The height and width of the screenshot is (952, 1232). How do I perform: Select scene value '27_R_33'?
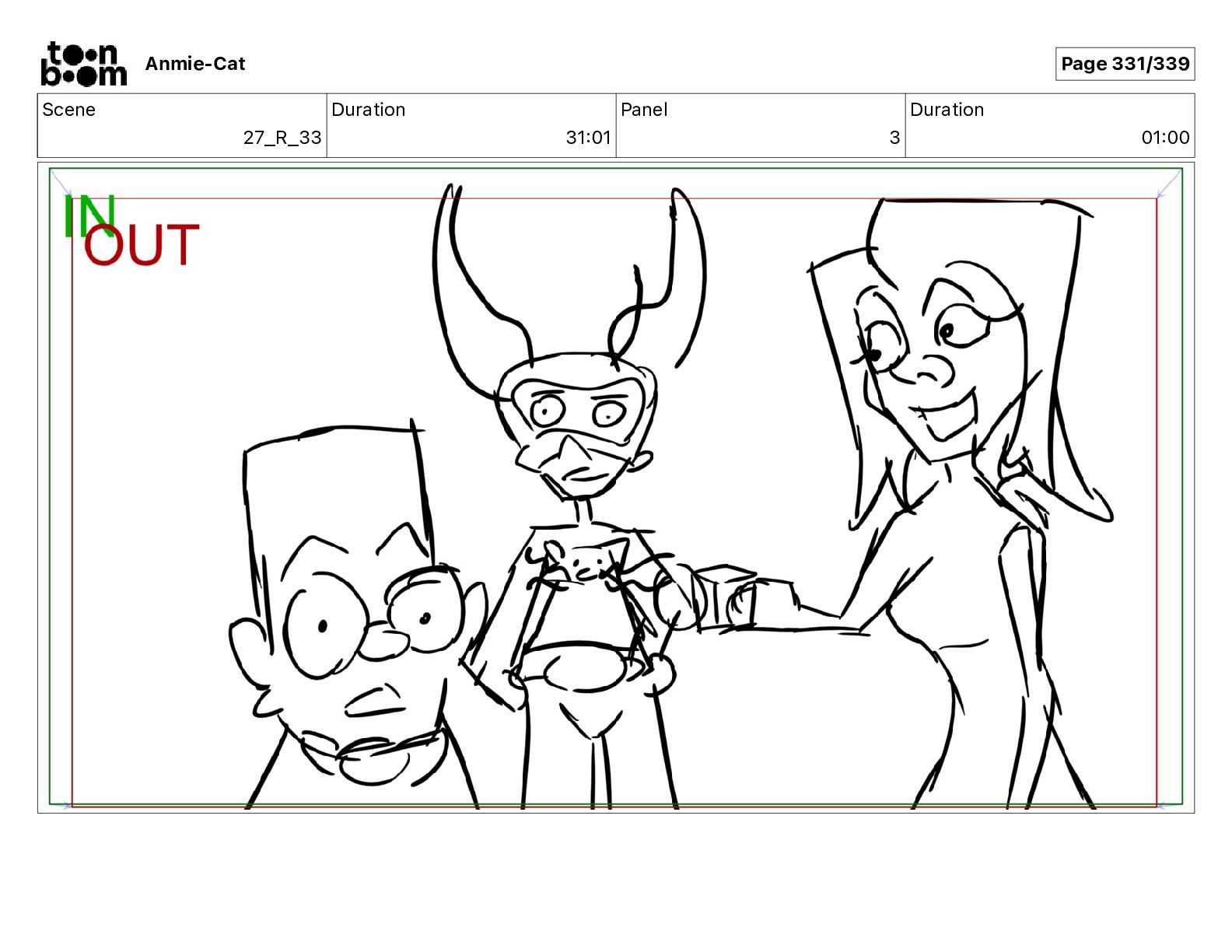pos(282,138)
